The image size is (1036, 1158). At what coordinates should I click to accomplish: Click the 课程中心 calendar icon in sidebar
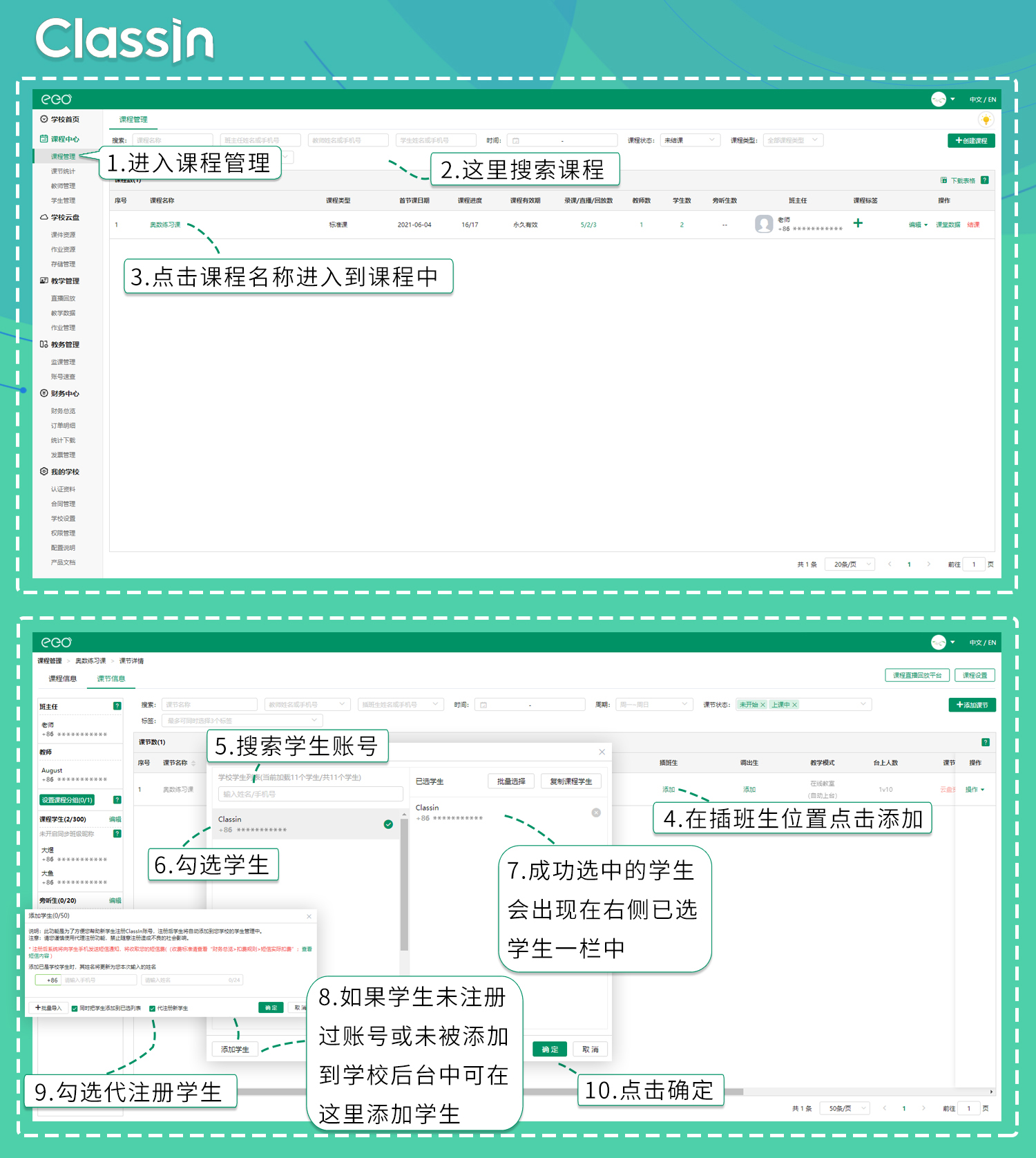(x=44, y=138)
